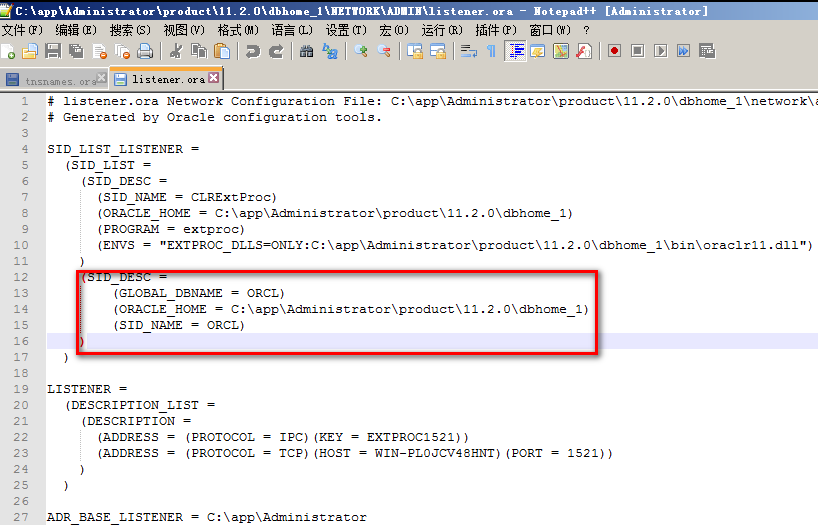
Task: Click the New file toolbar icon
Action: tap(8, 51)
